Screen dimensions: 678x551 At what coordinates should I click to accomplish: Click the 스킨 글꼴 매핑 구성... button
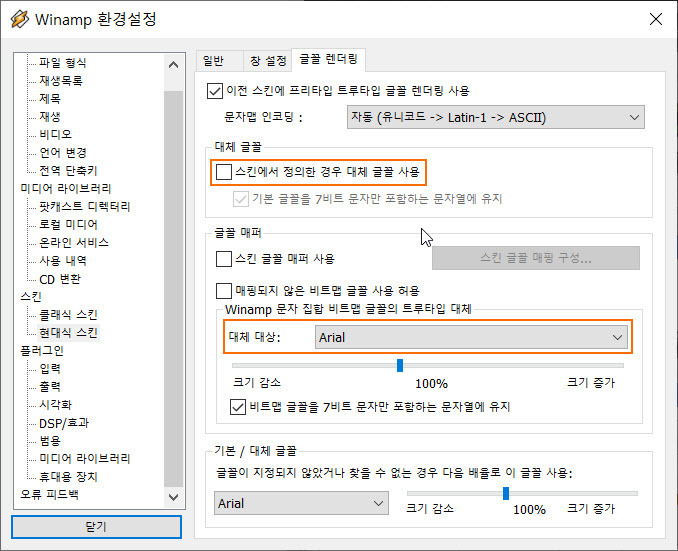point(536,258)
